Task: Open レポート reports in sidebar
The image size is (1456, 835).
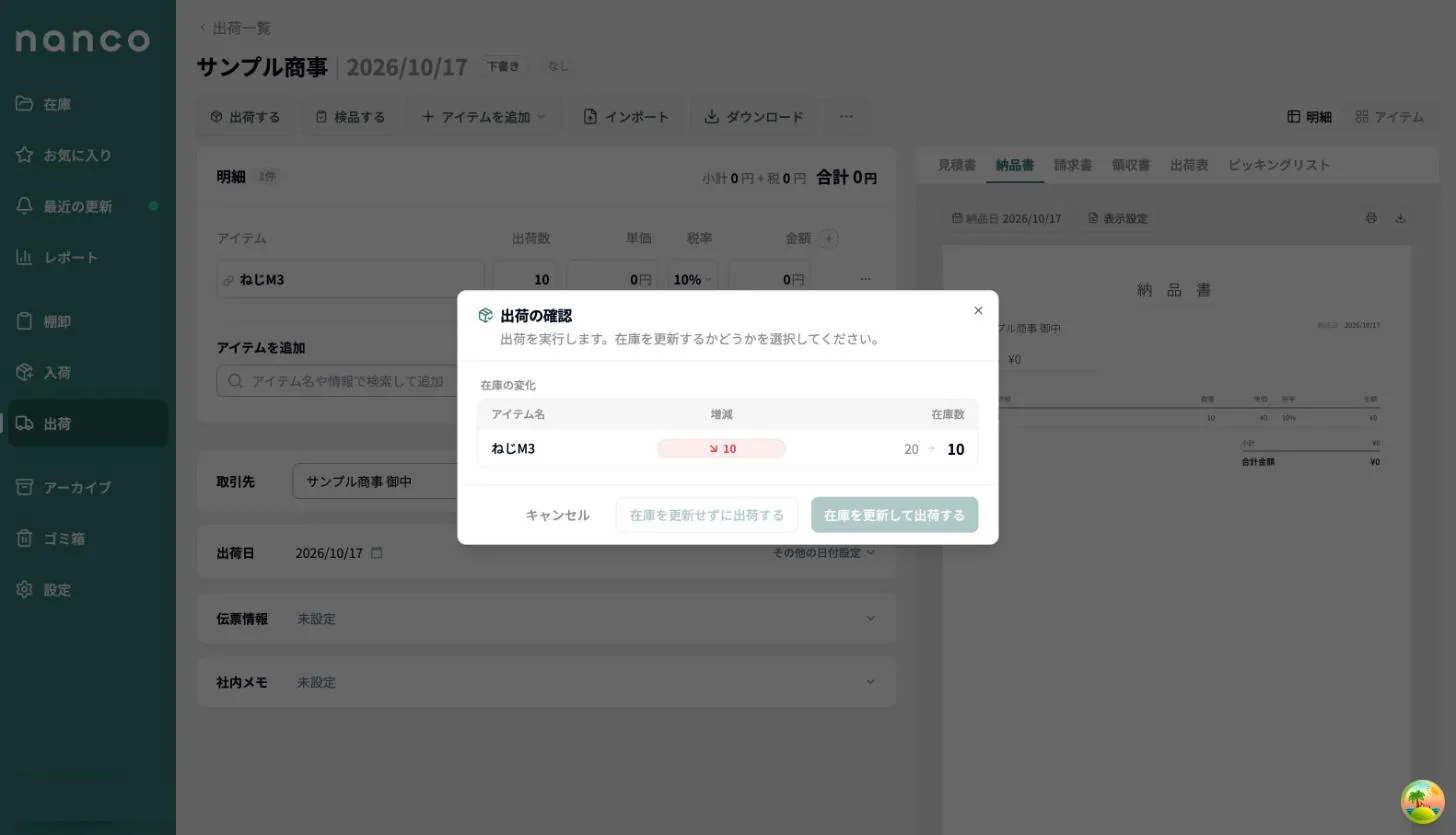Action: 87,257
